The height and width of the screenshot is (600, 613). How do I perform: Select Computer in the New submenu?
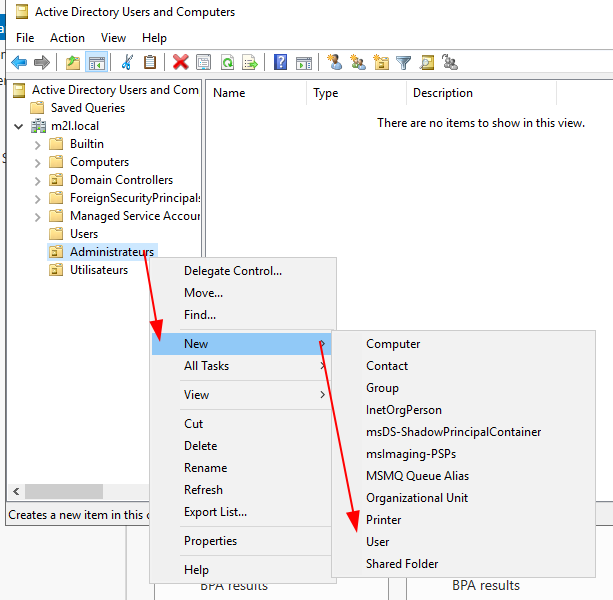pos(464,344)
